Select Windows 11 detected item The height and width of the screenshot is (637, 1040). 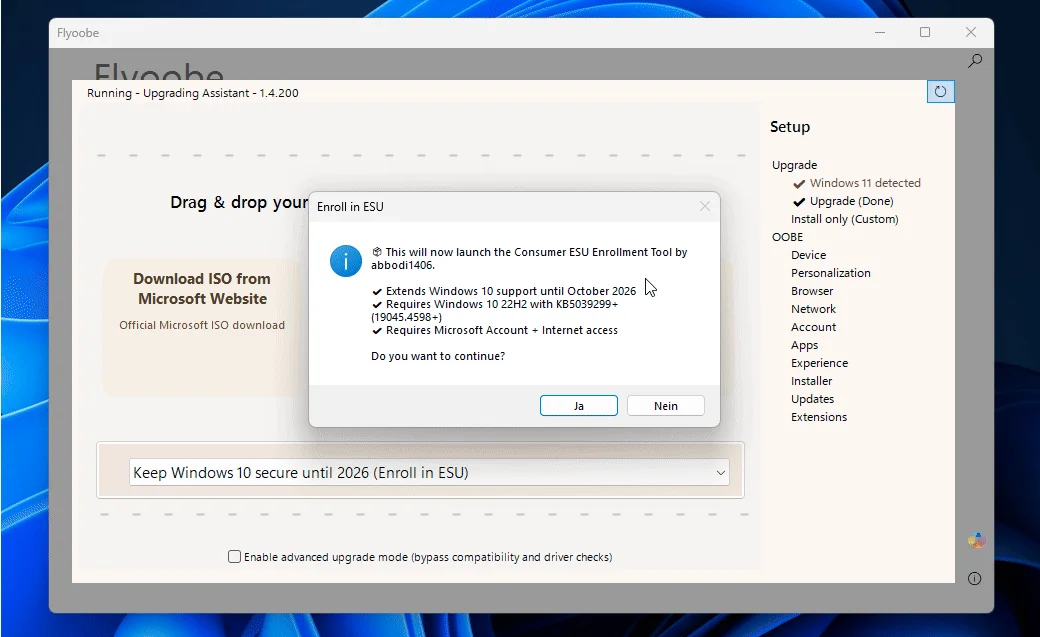[865, 182]
